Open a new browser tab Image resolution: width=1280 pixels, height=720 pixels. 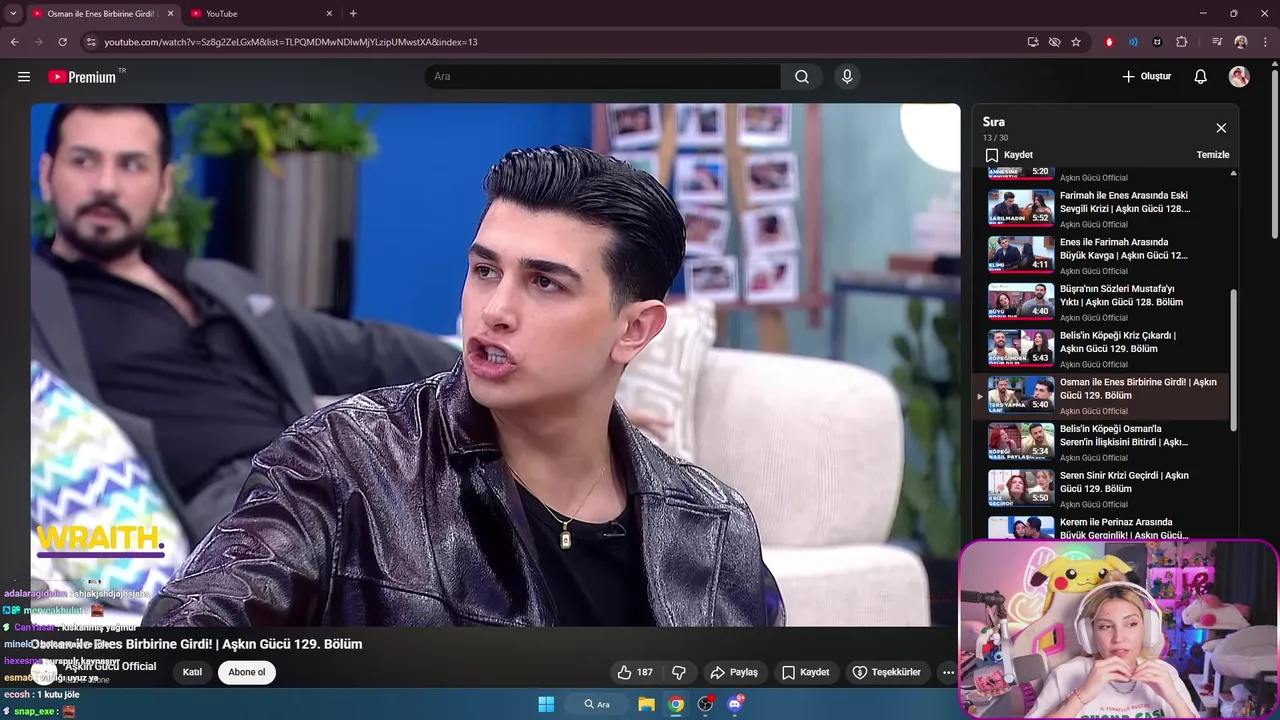(x=353, y=14)
